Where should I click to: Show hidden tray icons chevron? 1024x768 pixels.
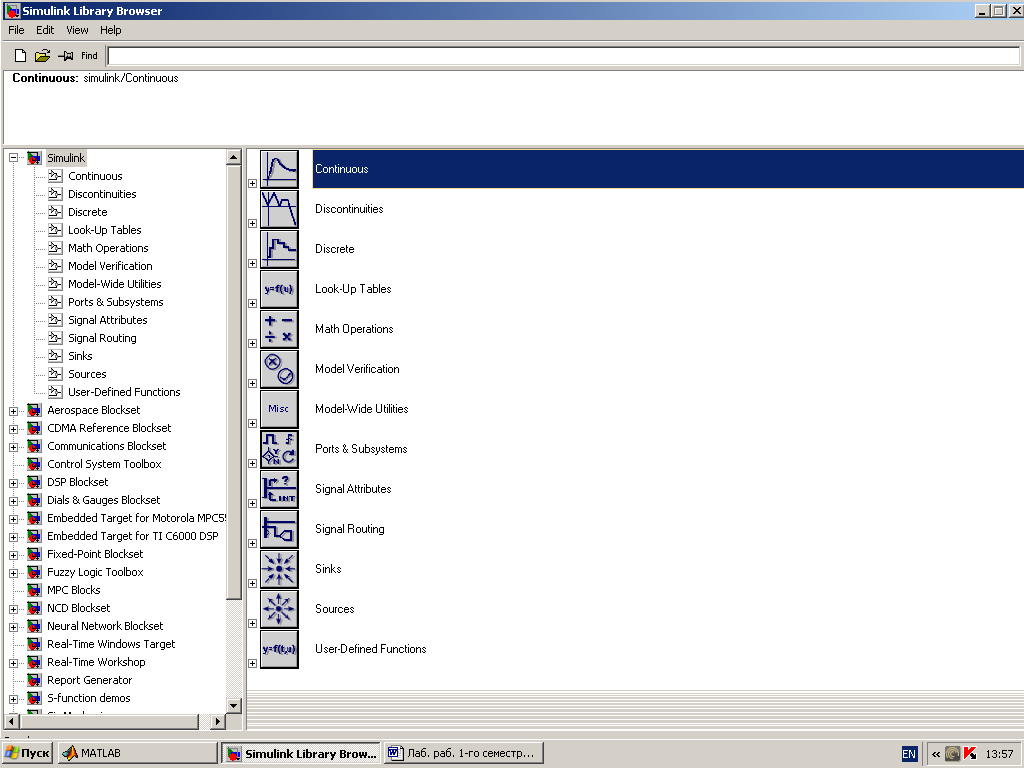(936, 754)
